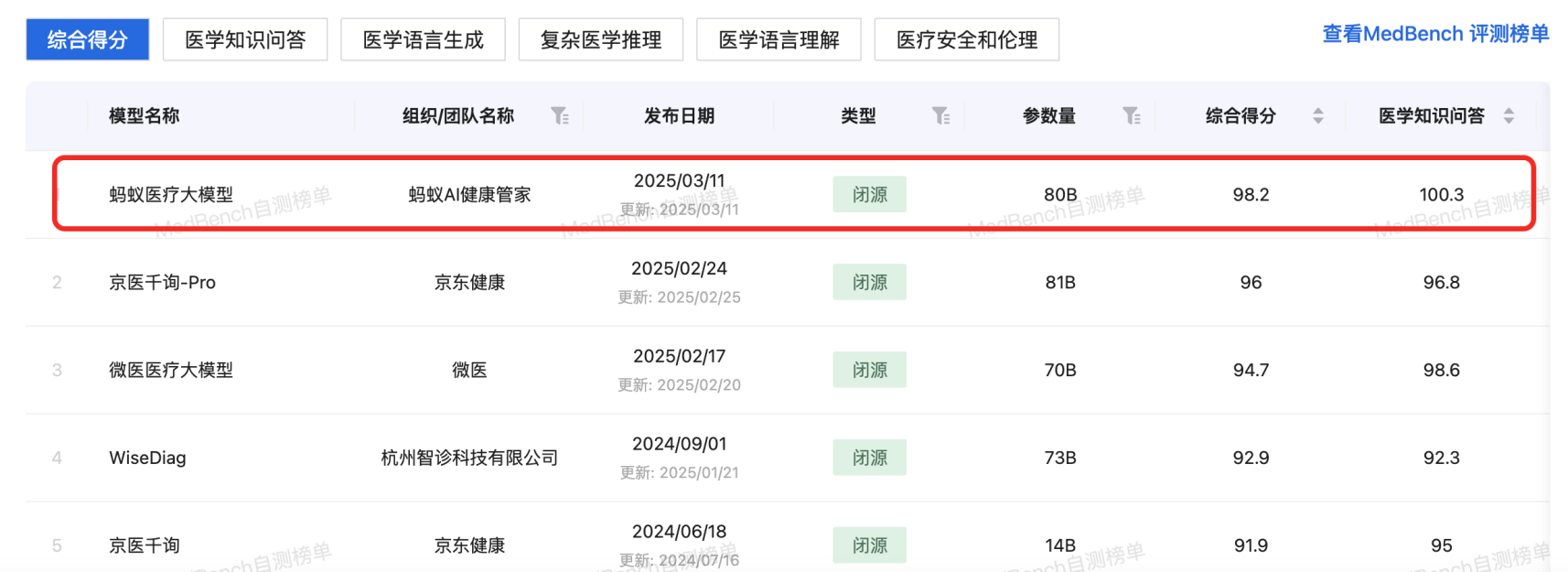Click update date 更新: 2025/01/21

pyautogui.click(x=679, y=472)
